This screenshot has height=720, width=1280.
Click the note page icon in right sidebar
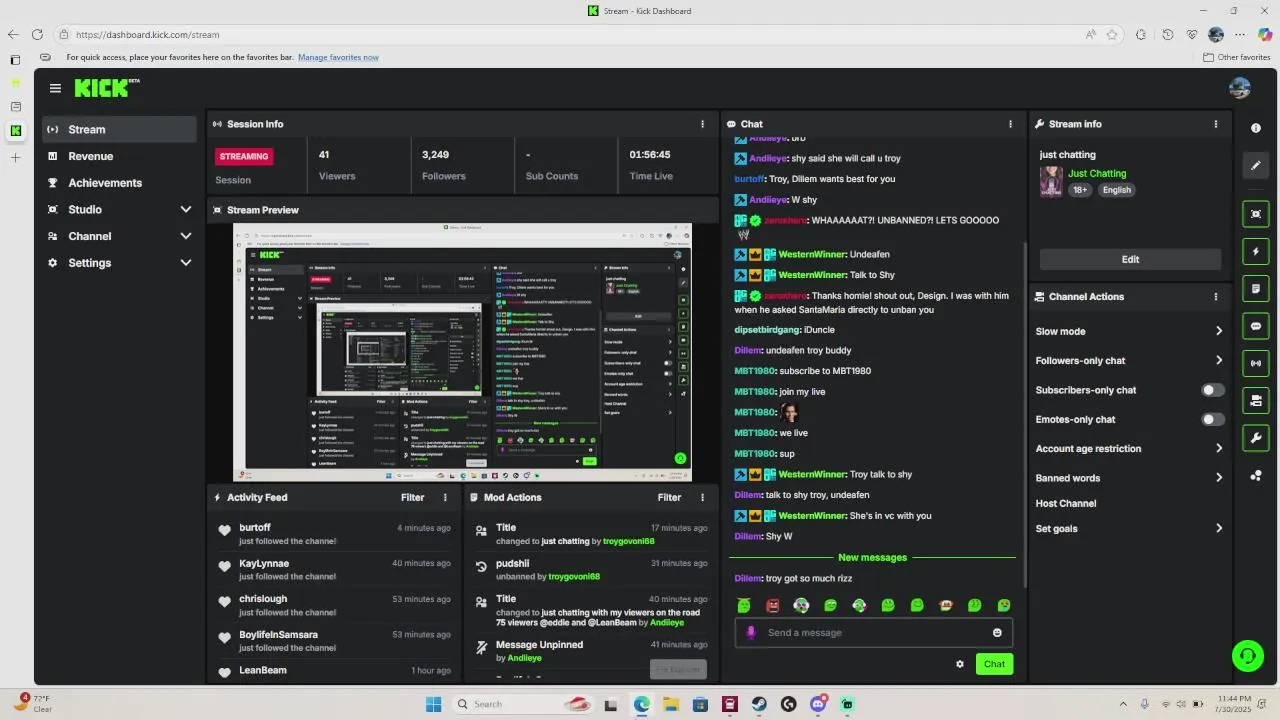point(1256,289)
